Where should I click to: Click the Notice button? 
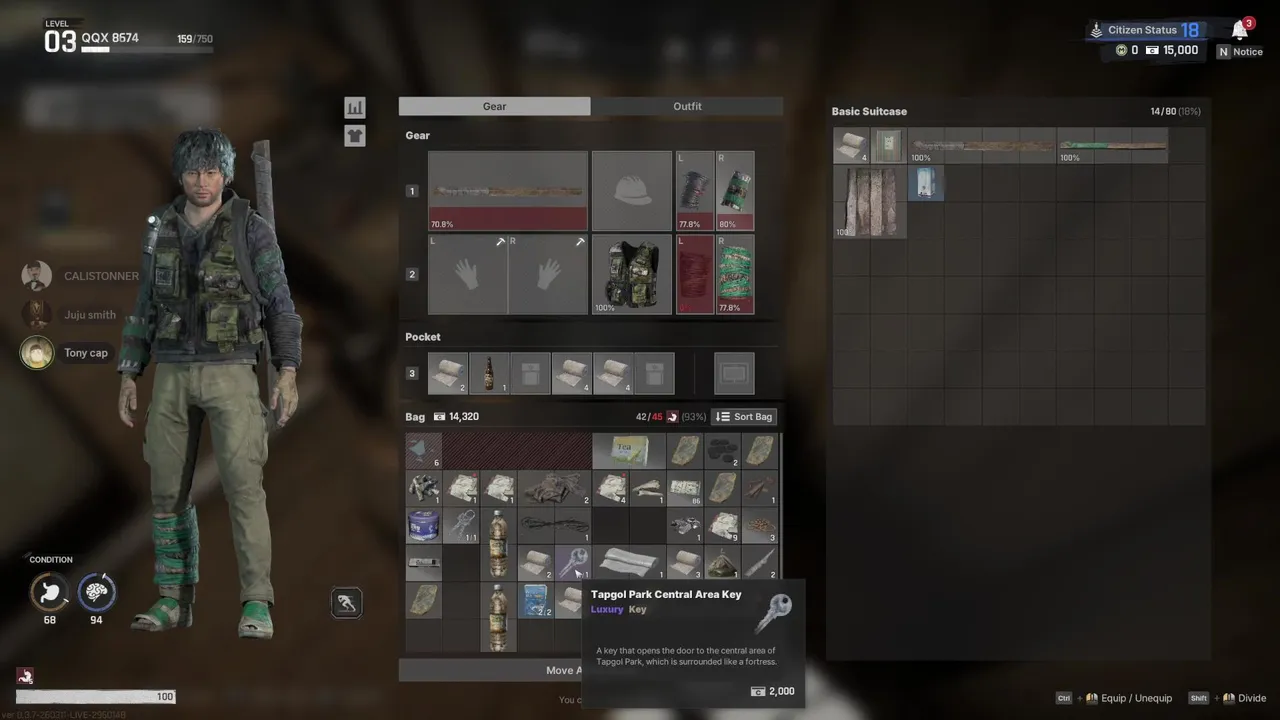click(x=1240, y=52)
